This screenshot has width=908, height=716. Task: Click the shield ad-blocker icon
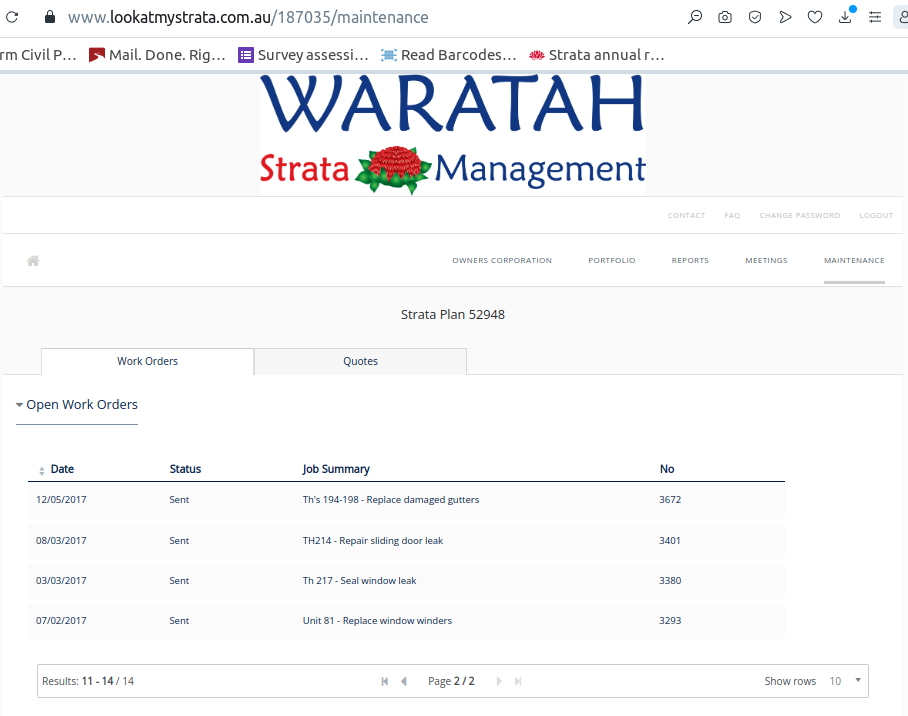pyautogui.click(x=755, y=17)
